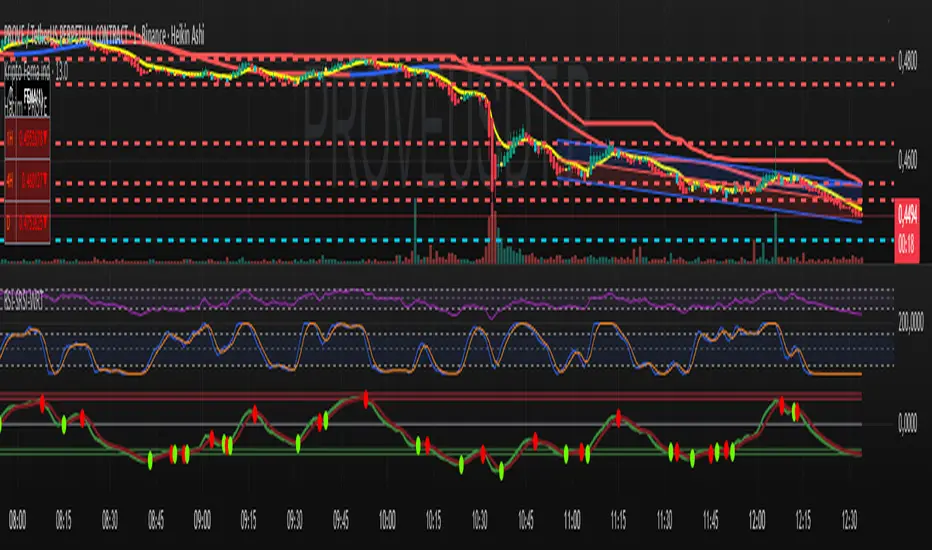Click the 11:15 time axis label
This screenshot has width=932, height=550.
618,521
